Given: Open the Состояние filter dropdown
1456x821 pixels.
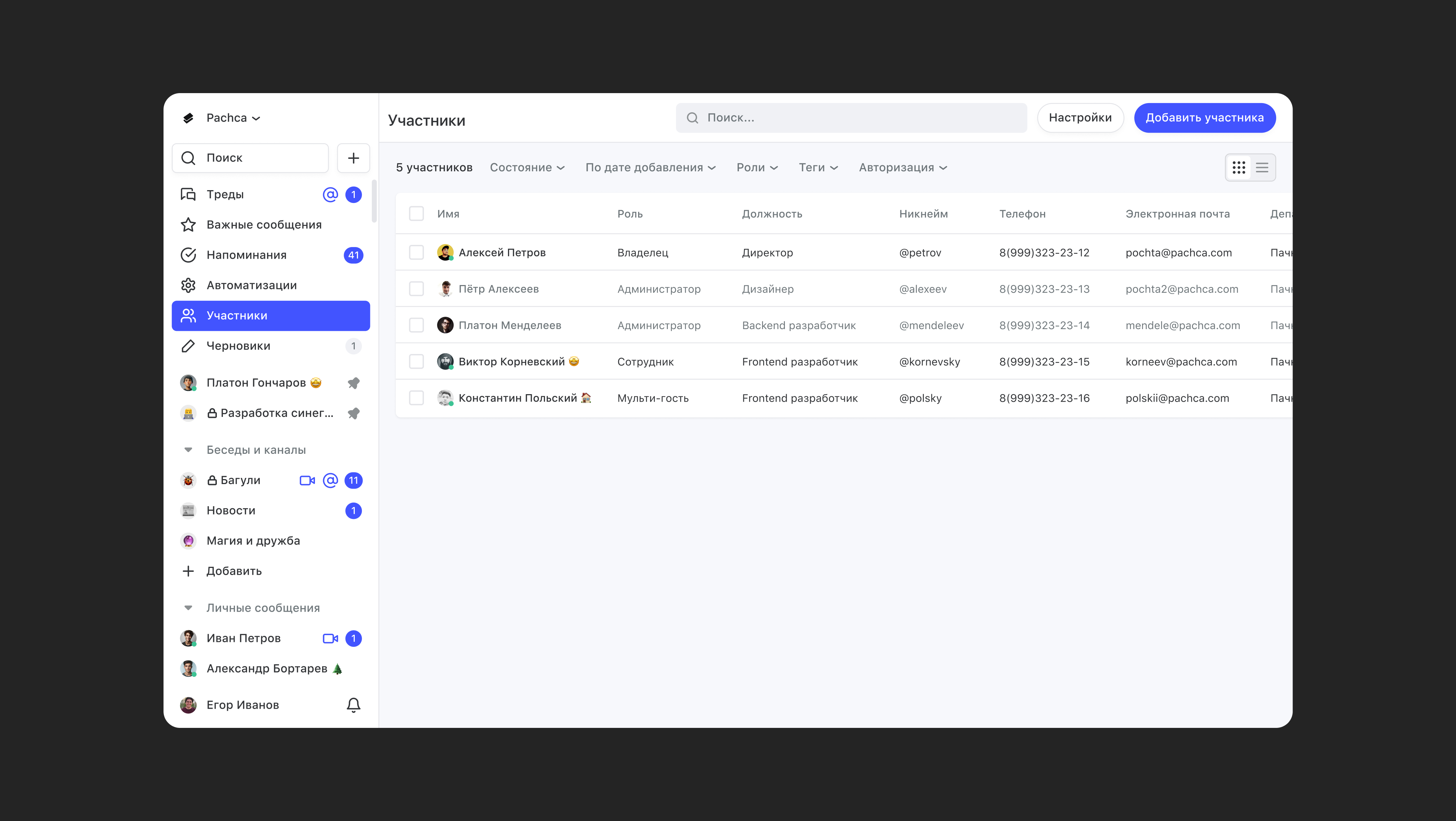Looking at the screenshot, I should (x=527, y=168).
